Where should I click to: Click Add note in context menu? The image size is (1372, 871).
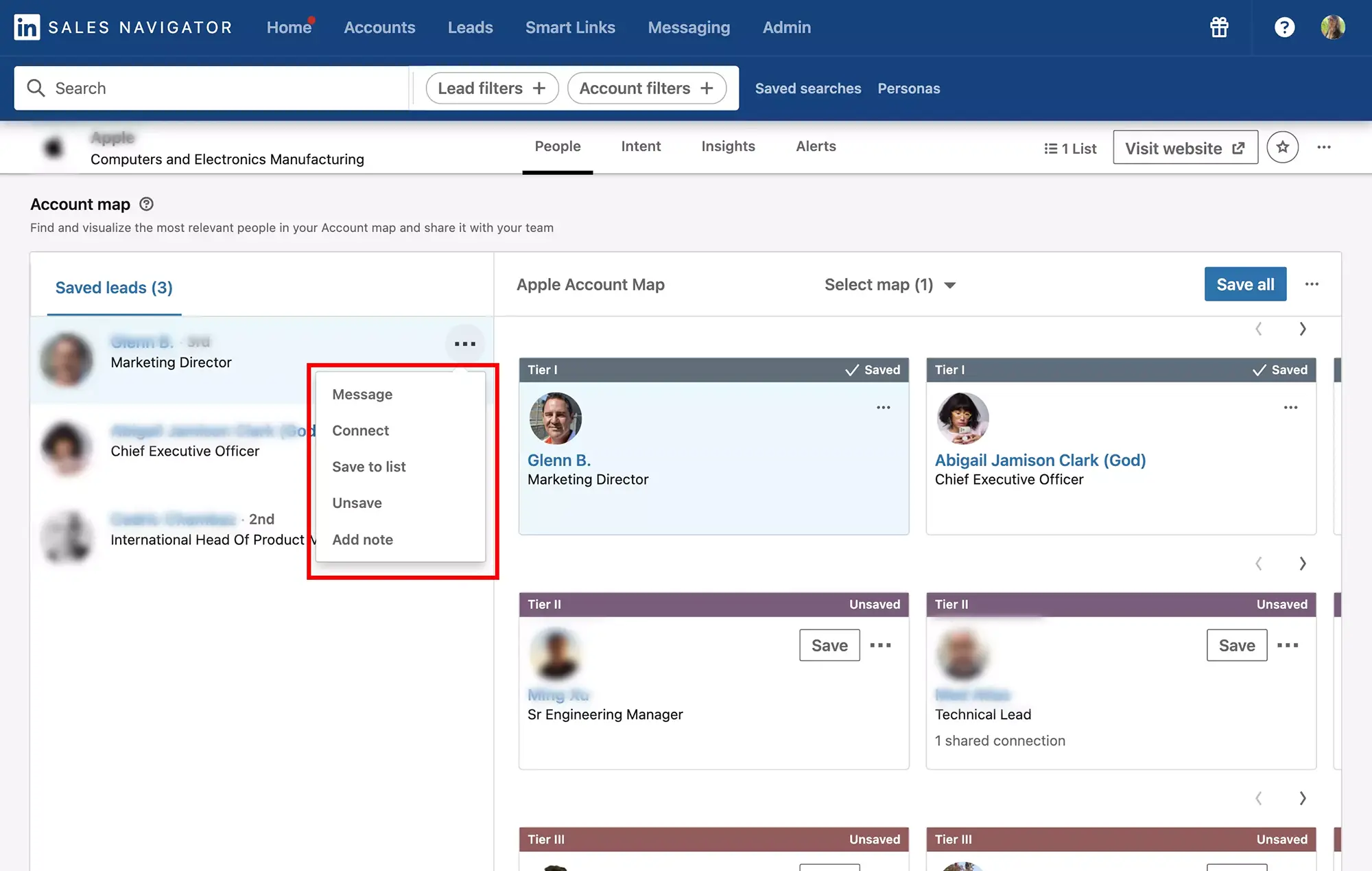(363, 538)
